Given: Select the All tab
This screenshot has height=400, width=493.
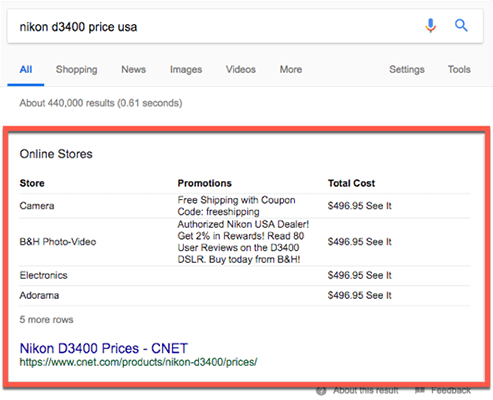Looking at the screenshot, I should coord(26,69).
